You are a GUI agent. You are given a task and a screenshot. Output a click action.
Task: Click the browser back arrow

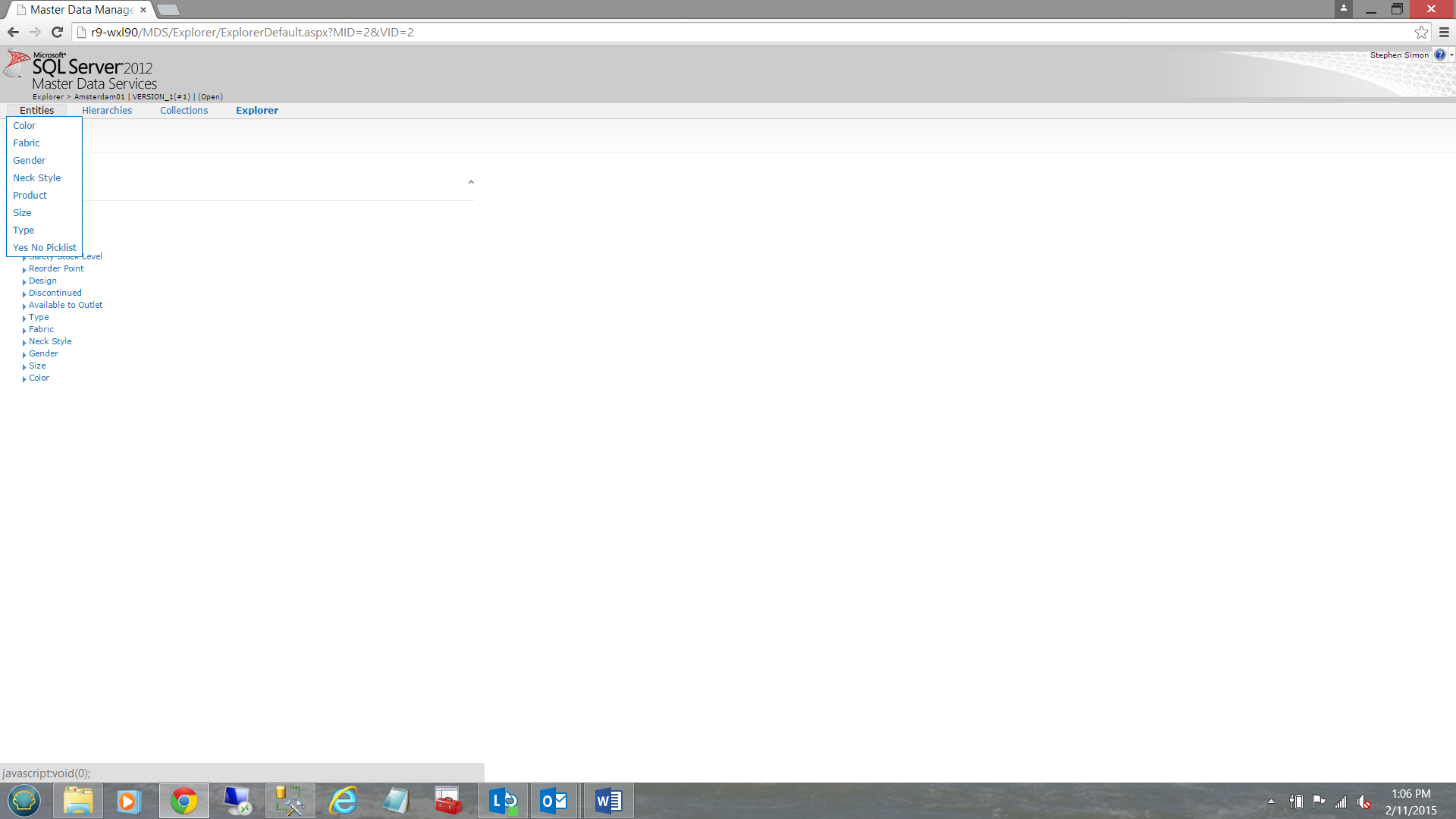pyautogui.click(x=13, y=32)
